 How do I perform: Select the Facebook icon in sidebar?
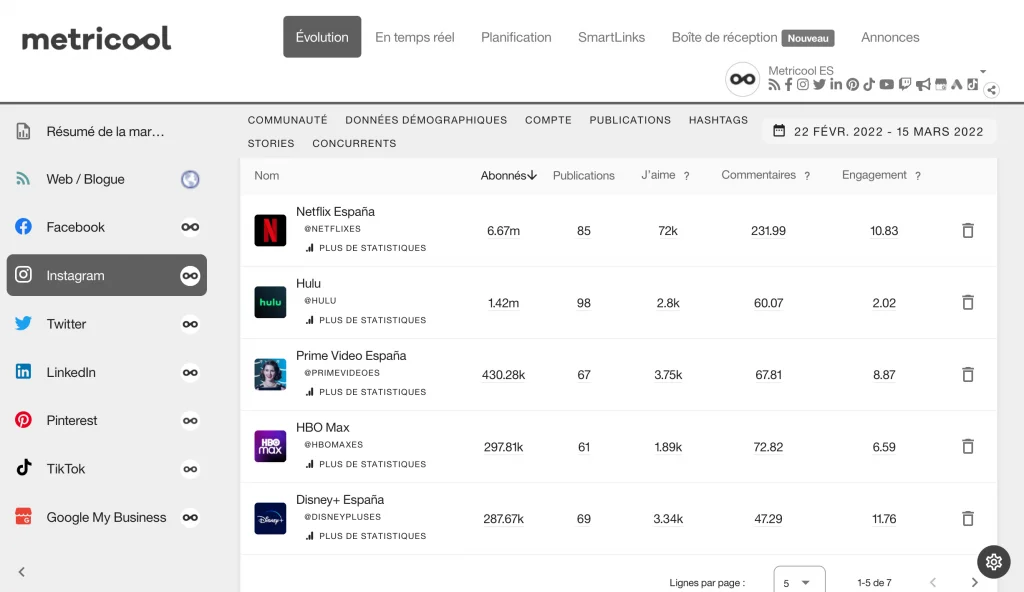[24, 227]
